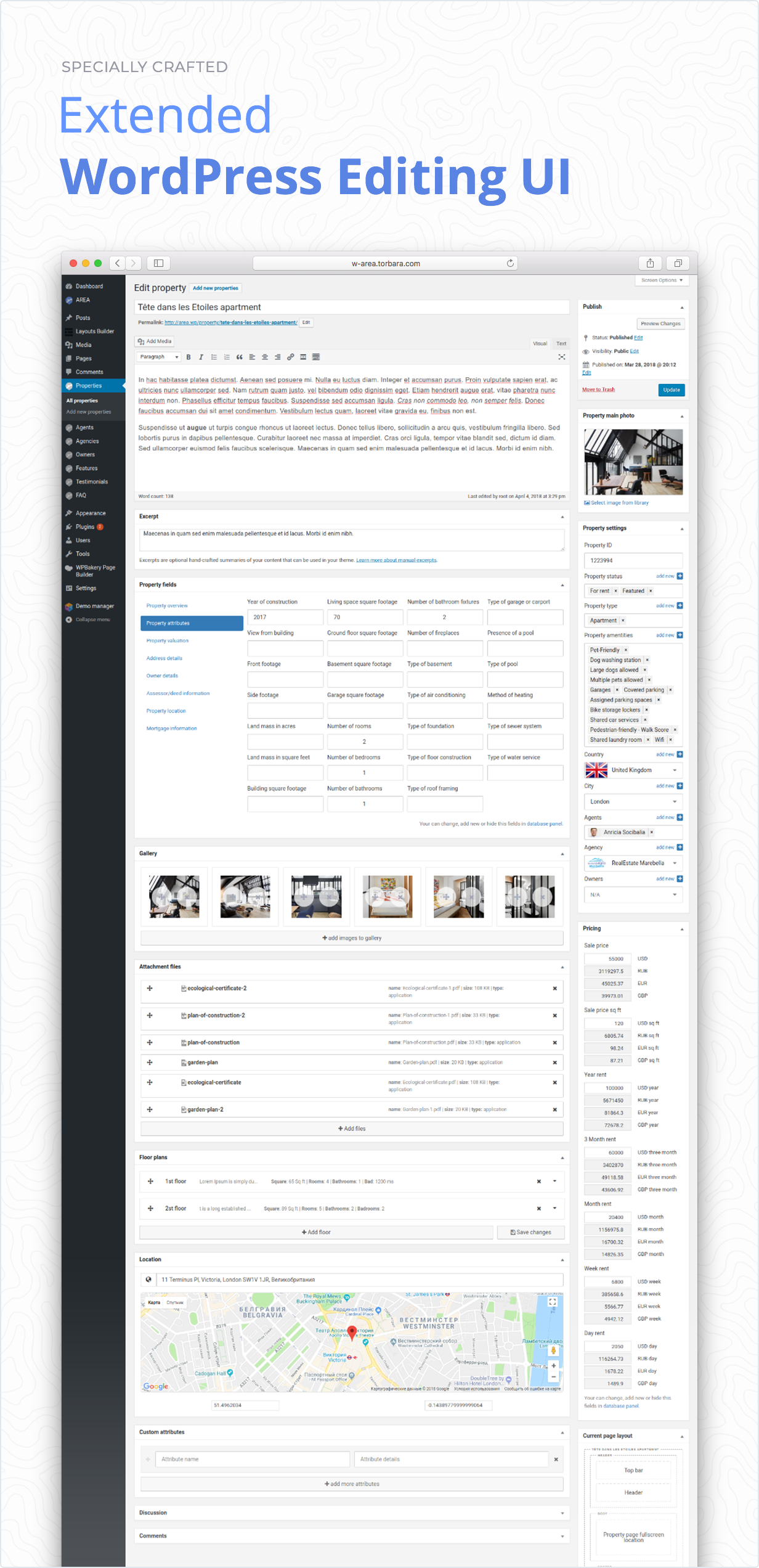Viewport: 759px width, 1568px height.
Task: Delete the 1st floor plan
Action: pyautogui.click(x=538, y=1182)
